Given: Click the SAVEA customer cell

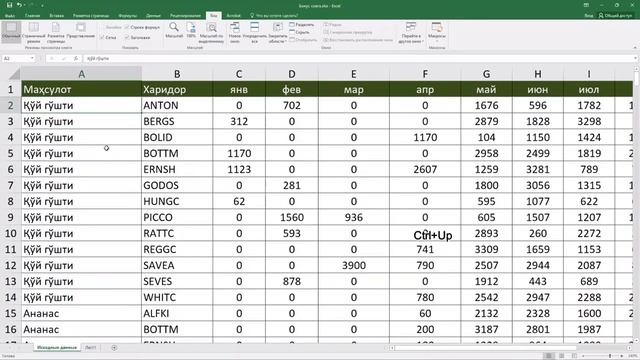Looking at the screenshot, I should (177, 265).
